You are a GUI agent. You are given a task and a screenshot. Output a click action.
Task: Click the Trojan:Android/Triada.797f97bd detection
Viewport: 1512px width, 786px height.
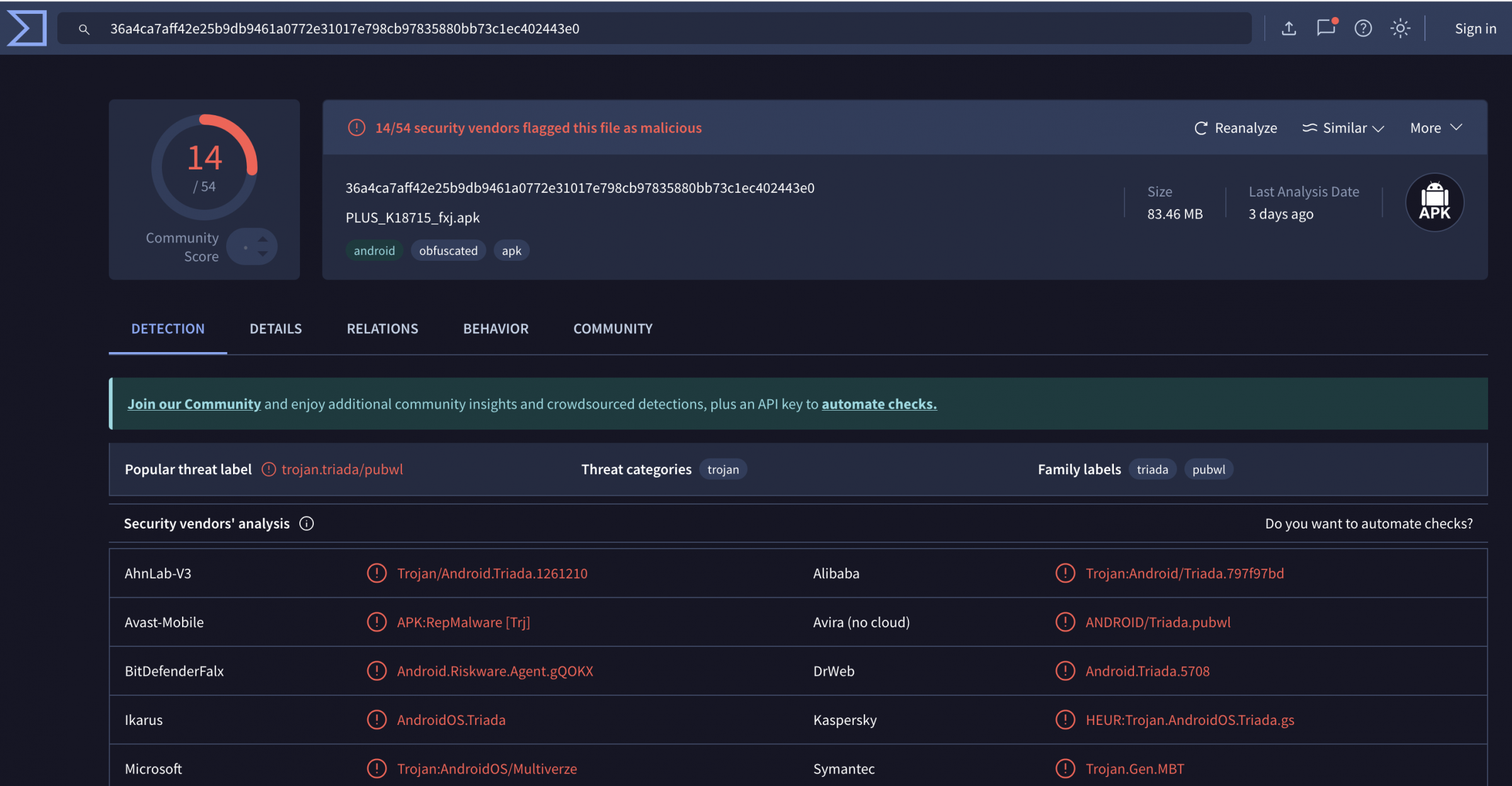click(x=1184, y=573)
